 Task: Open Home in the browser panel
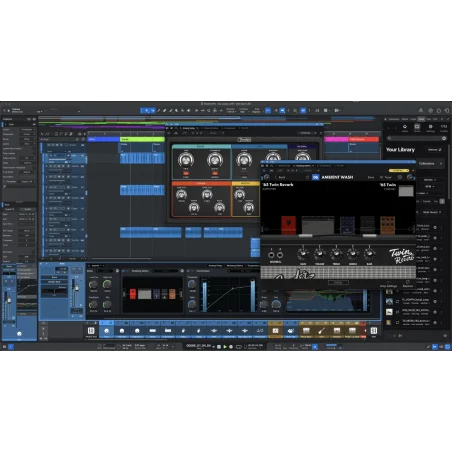[405, 128]
